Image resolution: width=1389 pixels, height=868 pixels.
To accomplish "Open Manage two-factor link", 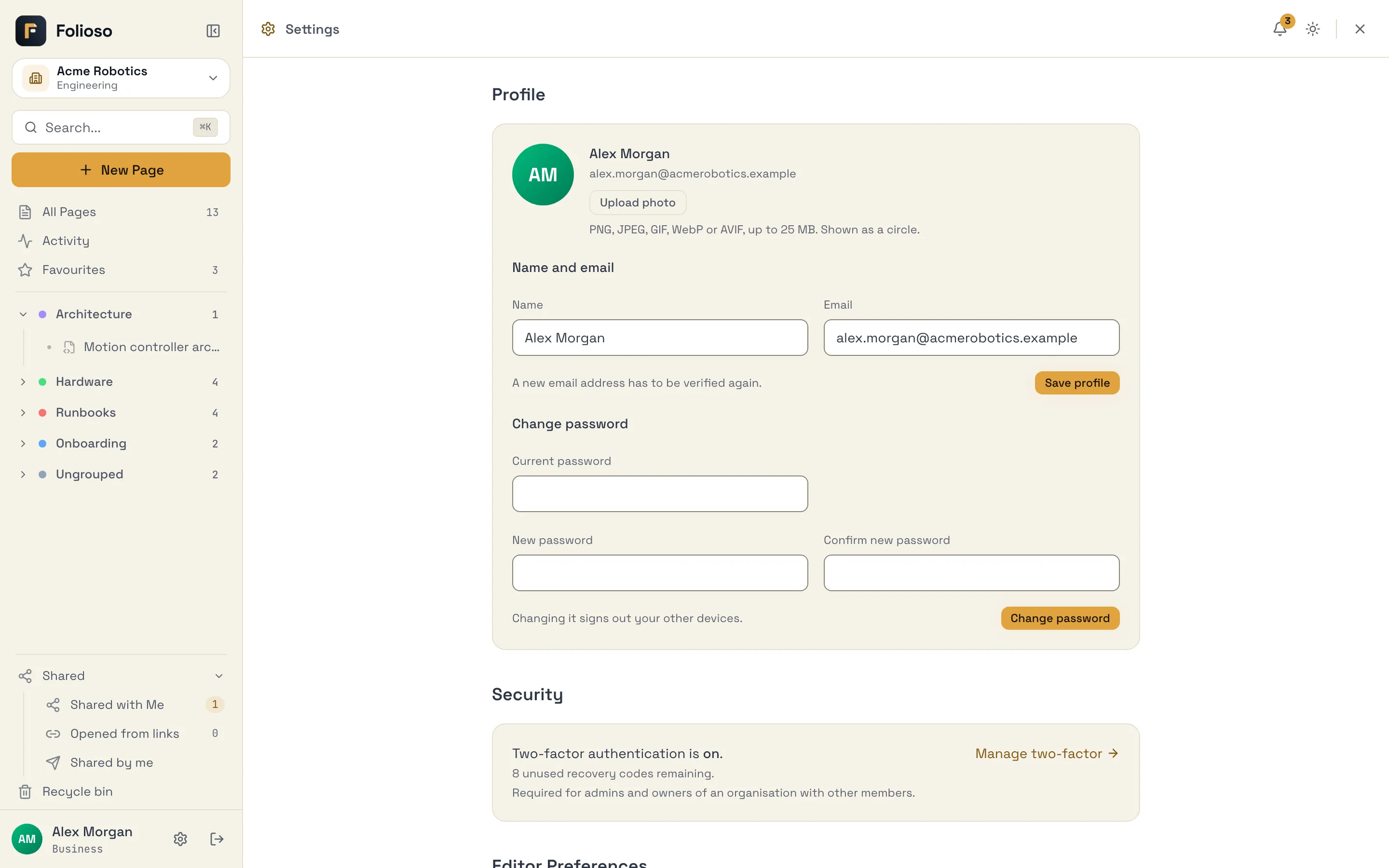I will (1047, 753).
